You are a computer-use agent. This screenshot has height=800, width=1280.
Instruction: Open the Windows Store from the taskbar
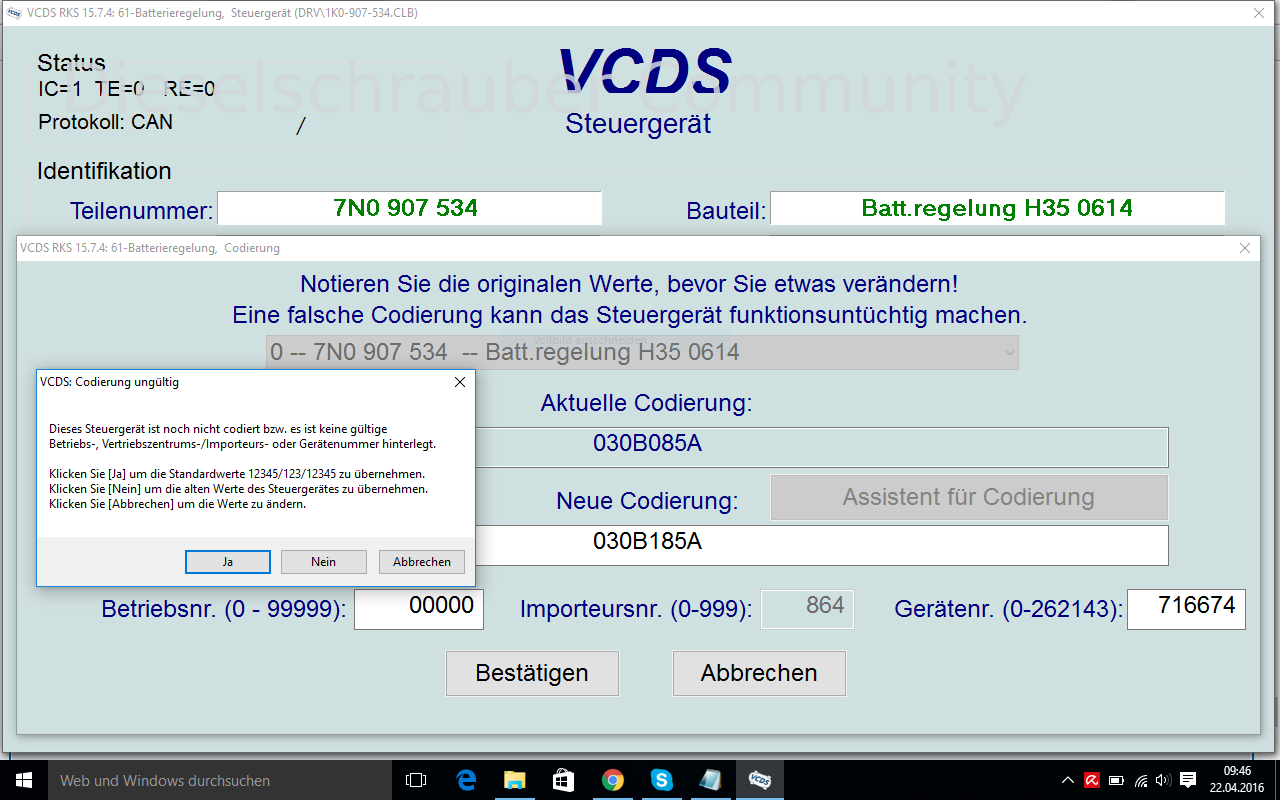point(563,780)
